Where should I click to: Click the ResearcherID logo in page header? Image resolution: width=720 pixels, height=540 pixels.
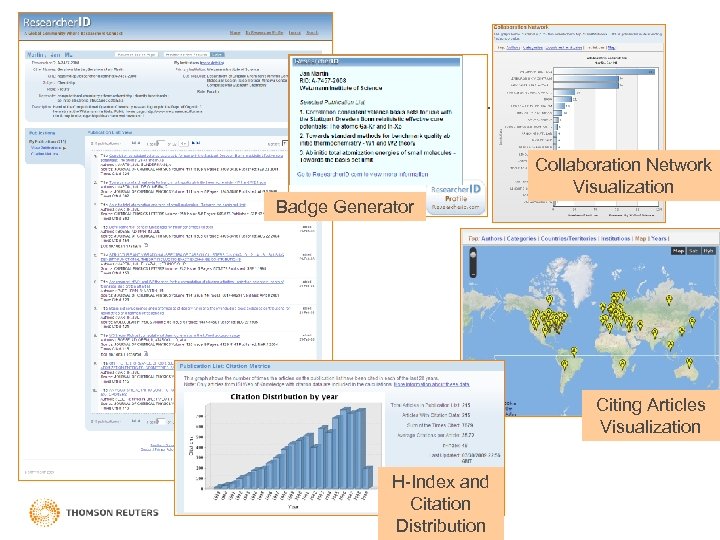point(57,22)
